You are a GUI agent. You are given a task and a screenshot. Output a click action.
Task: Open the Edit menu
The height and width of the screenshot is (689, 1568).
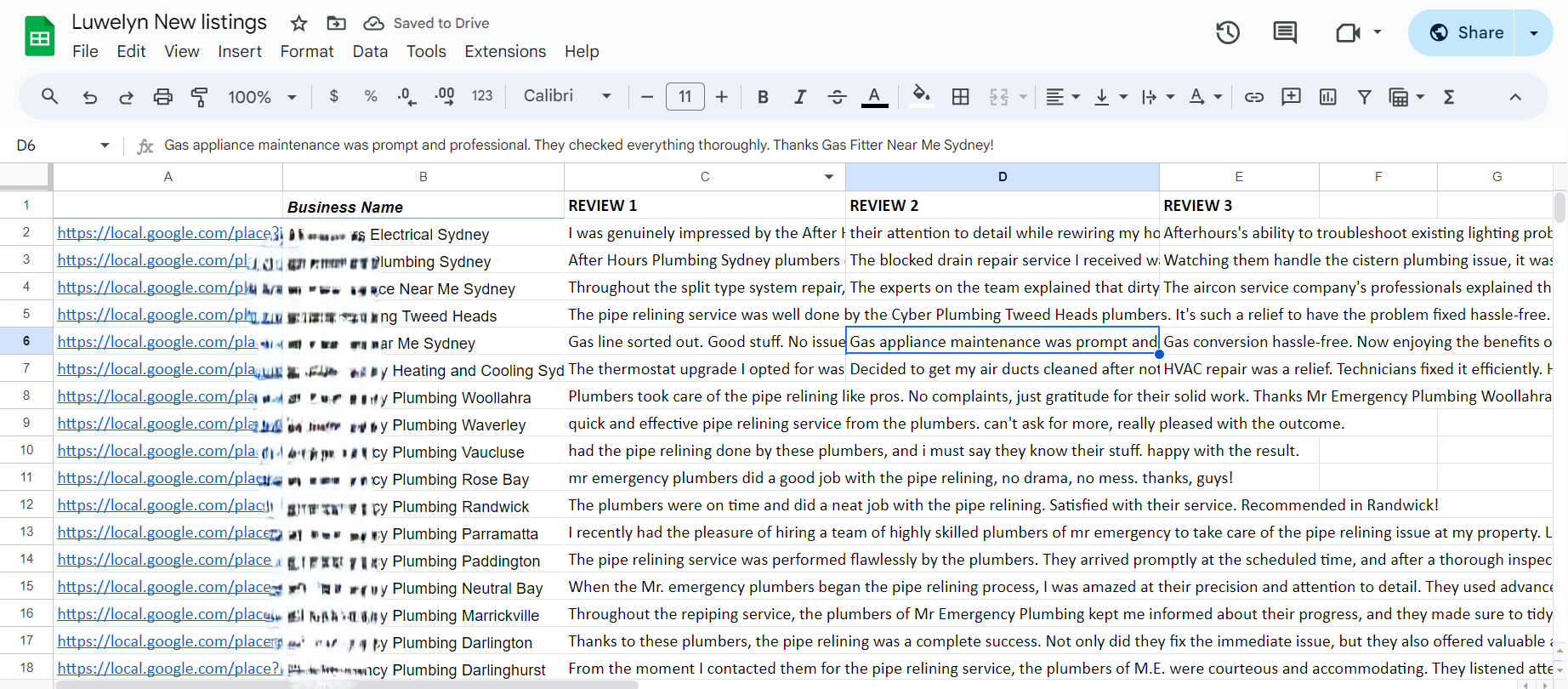click(131, 51)
